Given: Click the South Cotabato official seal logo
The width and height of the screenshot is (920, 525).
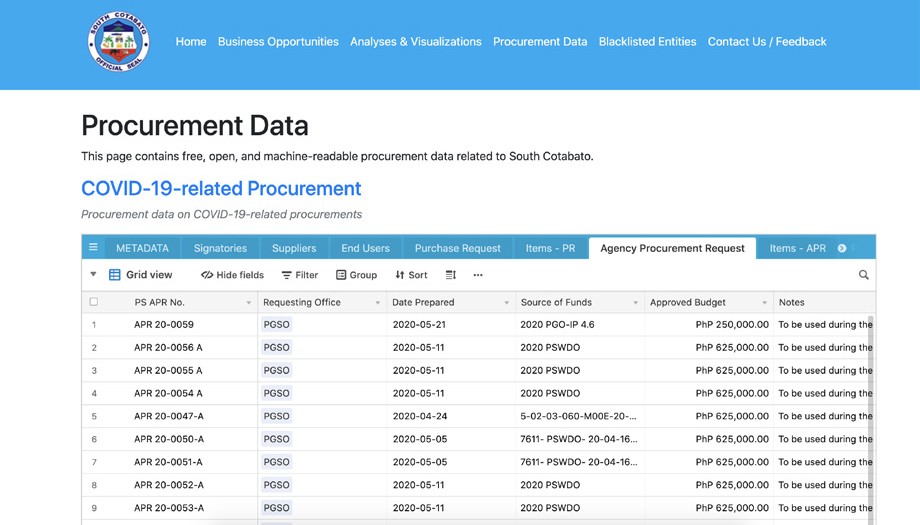Looking at the screenshot, I should point(119,42).
